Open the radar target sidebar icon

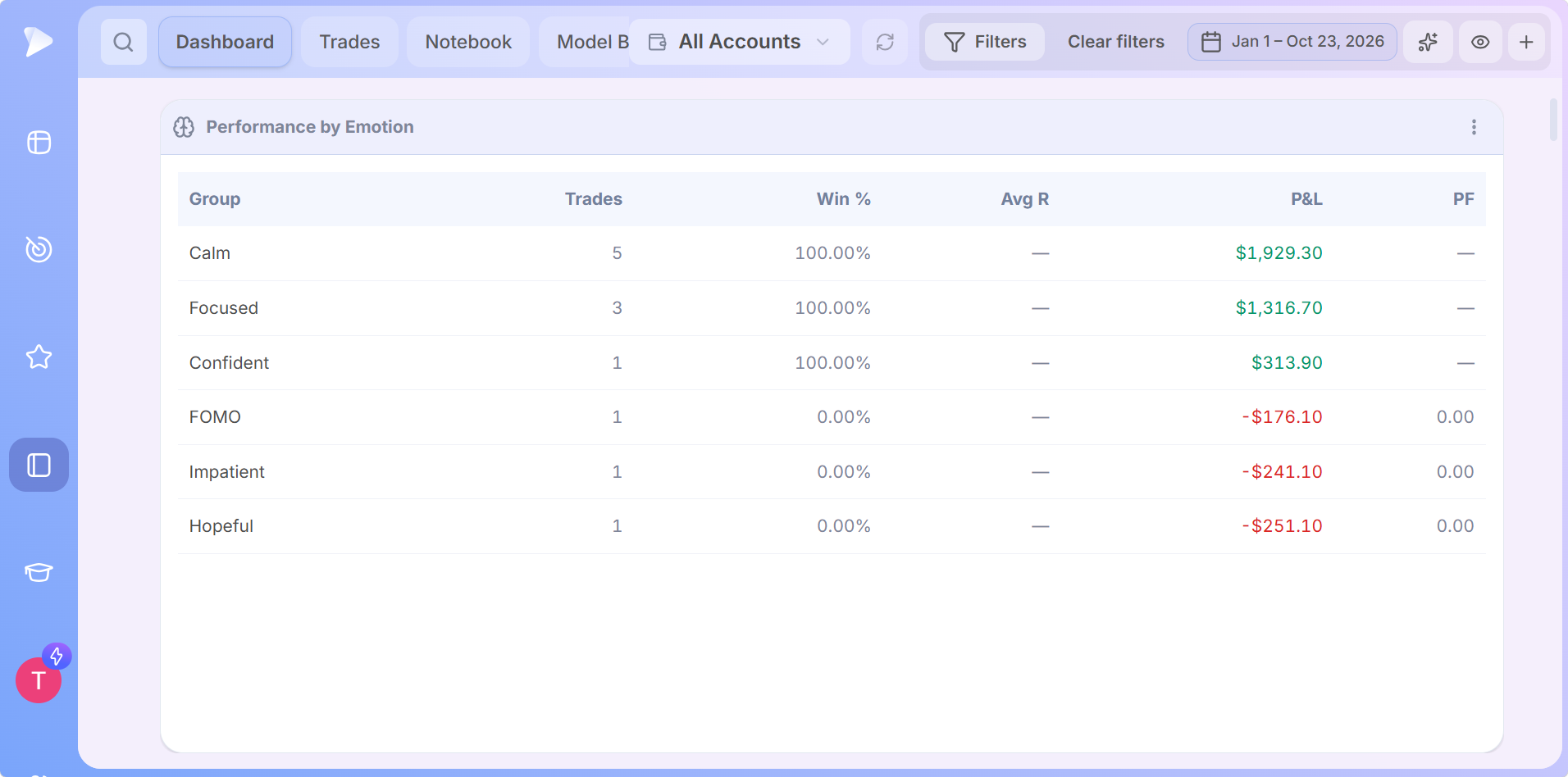[39, 249]
